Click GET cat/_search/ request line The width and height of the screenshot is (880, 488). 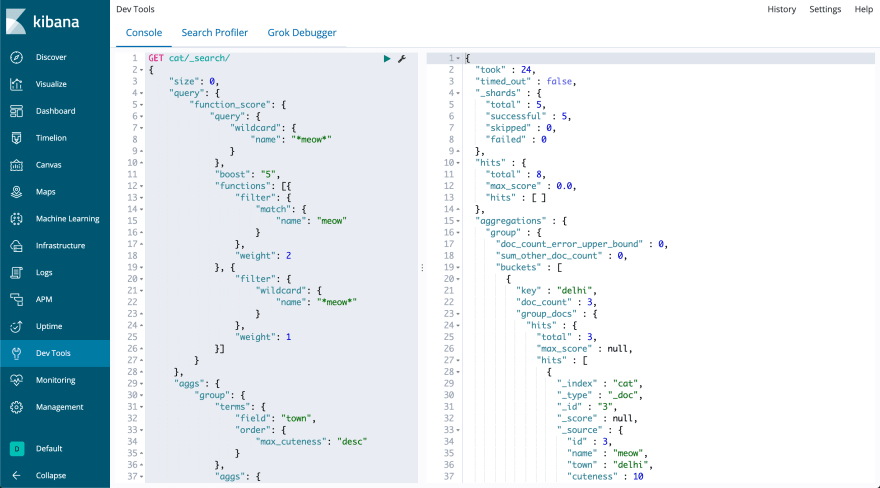pos(189,58)
